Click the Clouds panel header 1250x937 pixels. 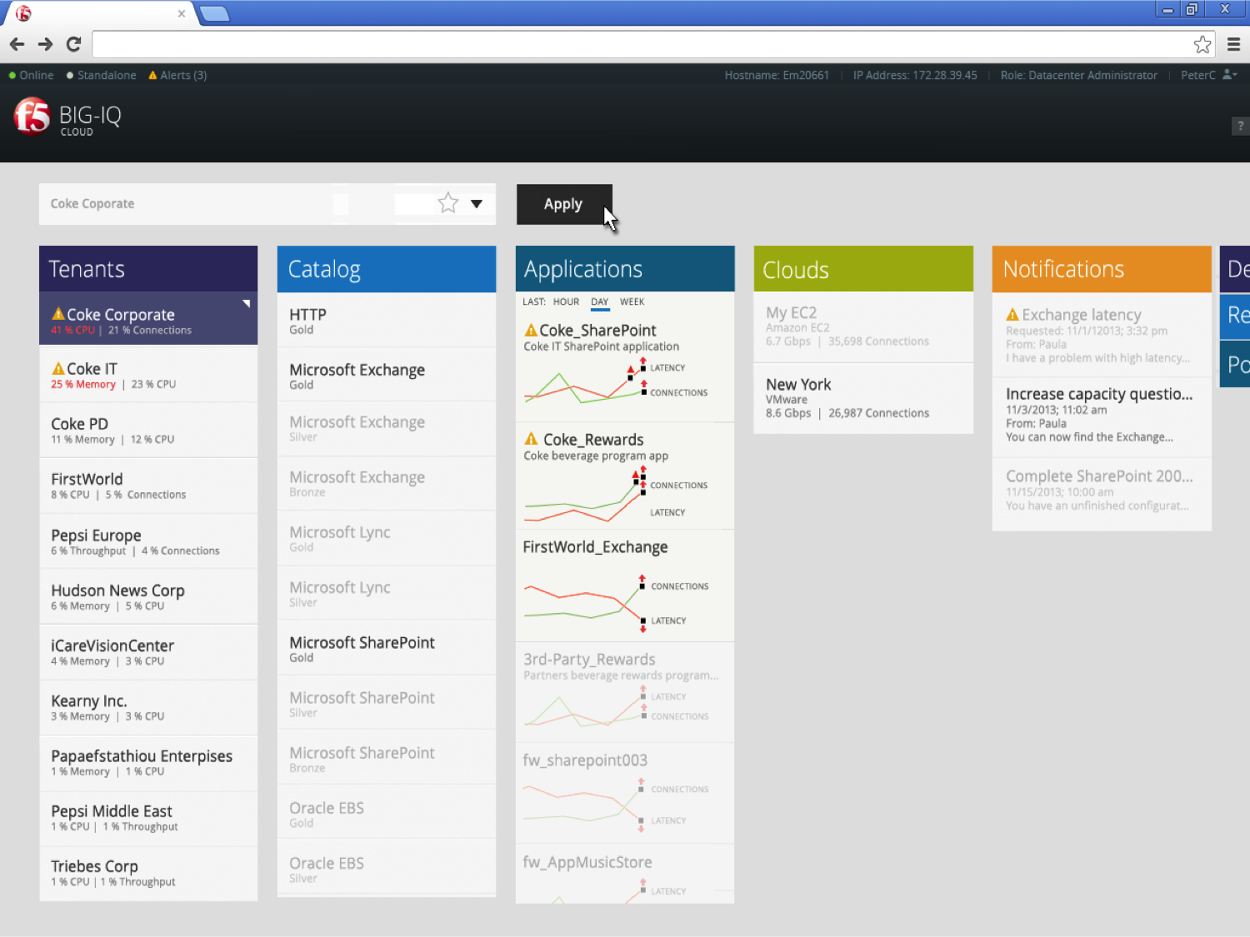pyautogui.click(x=863, y=269)
